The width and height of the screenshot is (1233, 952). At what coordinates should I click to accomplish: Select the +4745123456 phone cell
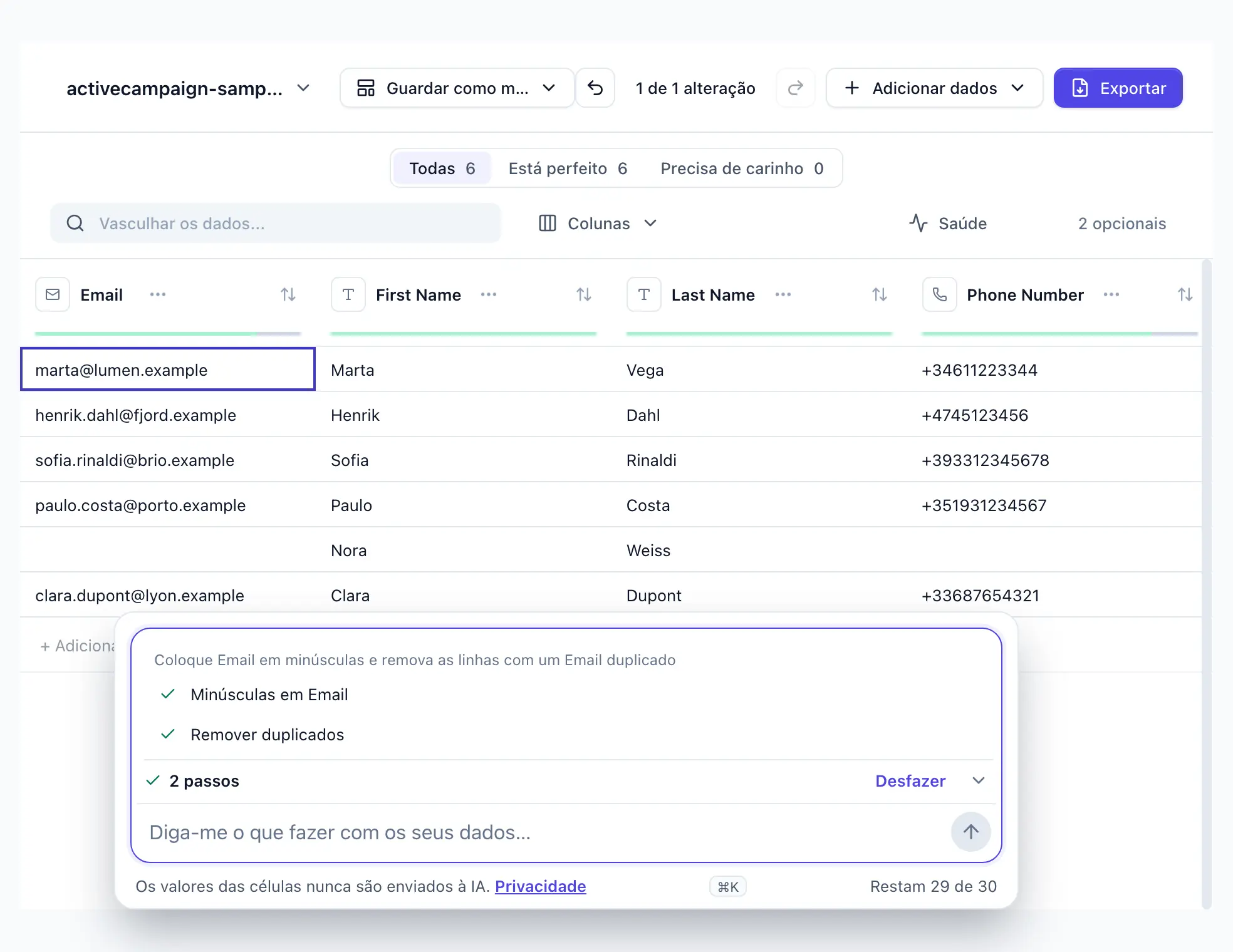click(1054, 415)
